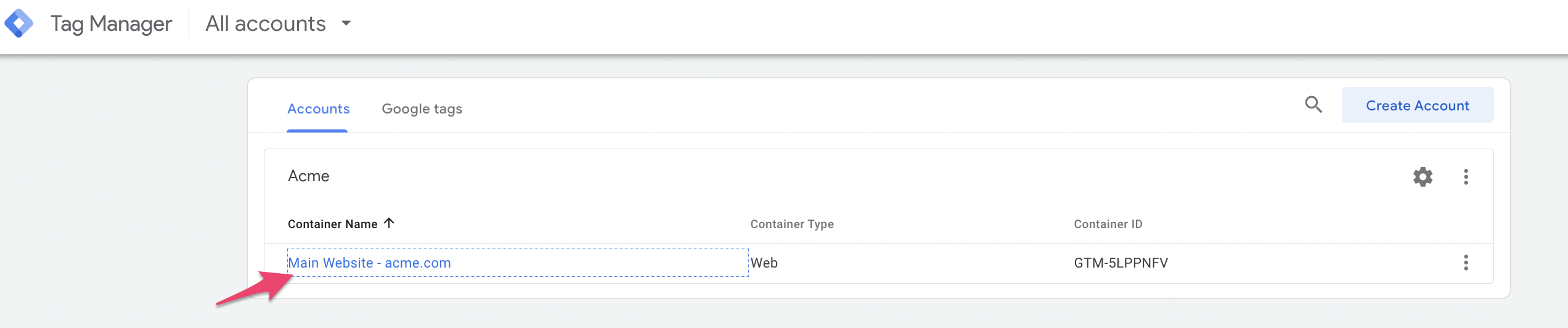The width and height of the screenshot is (1568, 328).
Task: Click the Container Type column header
Action: click(x=792, y=224)
